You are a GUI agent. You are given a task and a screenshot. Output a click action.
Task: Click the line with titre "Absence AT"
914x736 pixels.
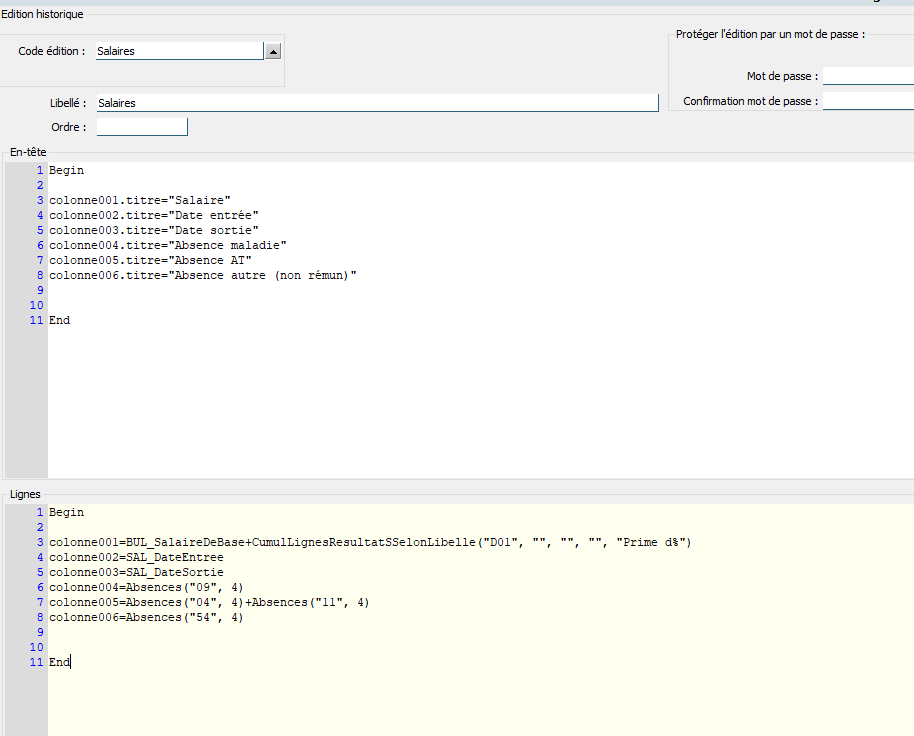pyautogui.click(x=150, y=260)
